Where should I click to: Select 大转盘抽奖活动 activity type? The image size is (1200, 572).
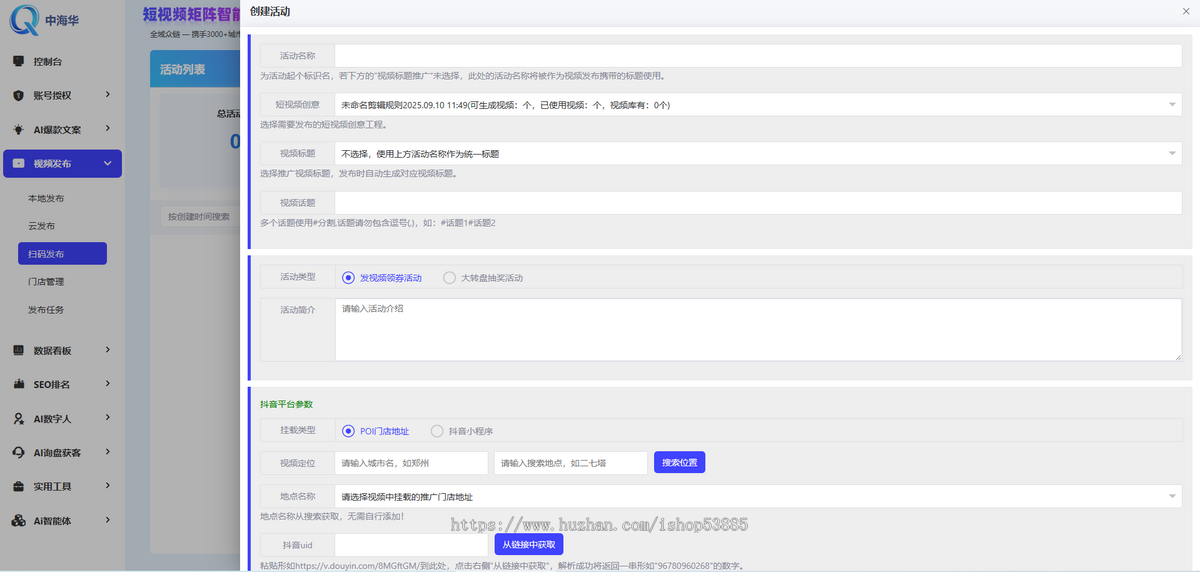pos(483,277)
